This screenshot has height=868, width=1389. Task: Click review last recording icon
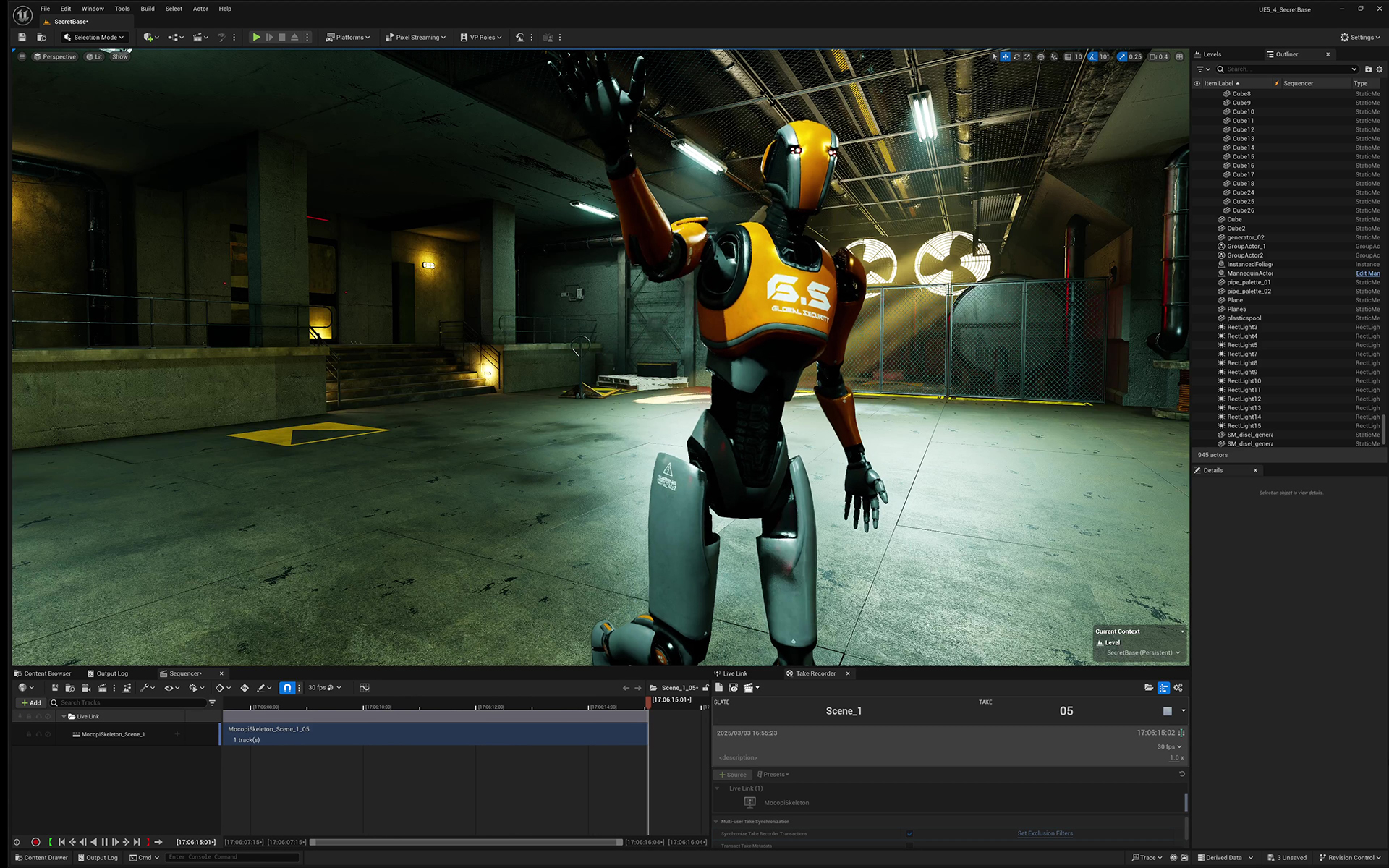click(733, 688)
